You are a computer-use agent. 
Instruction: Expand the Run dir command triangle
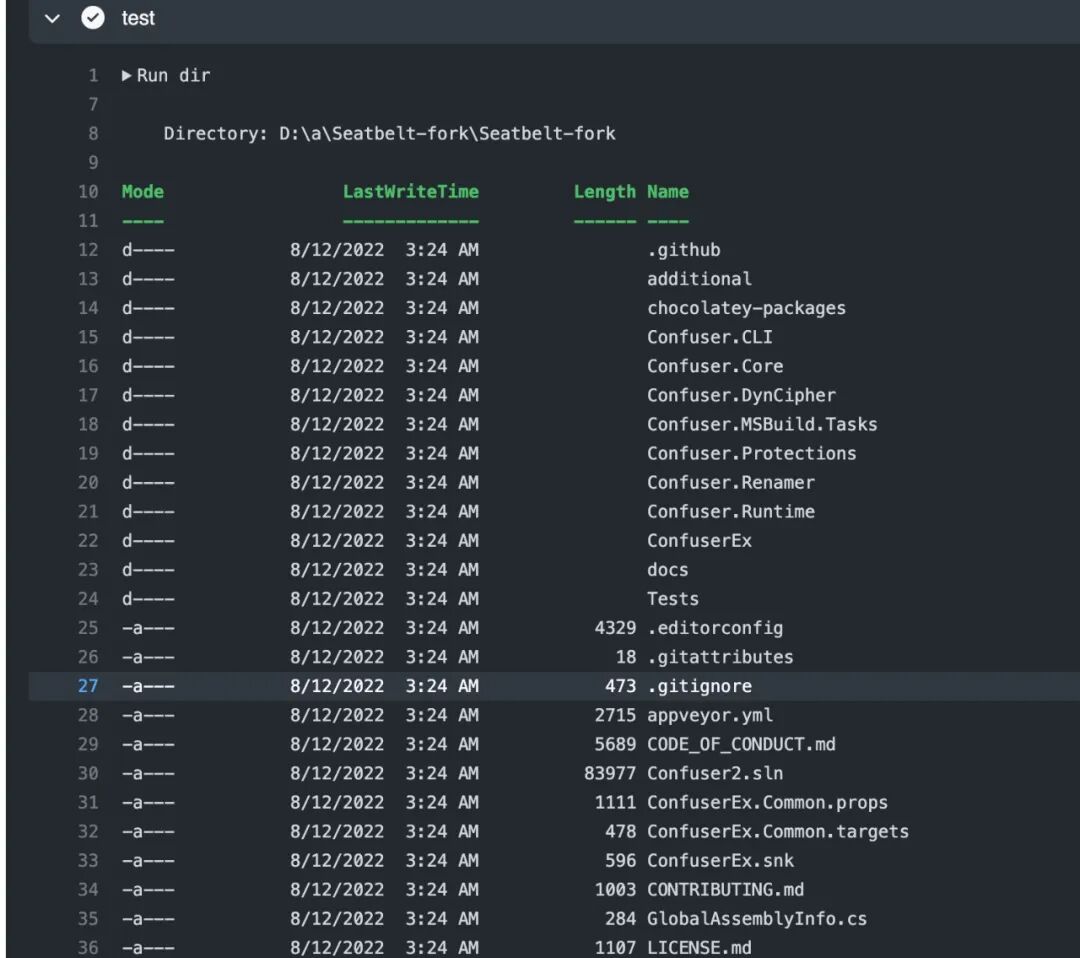[x=127, y=76]
